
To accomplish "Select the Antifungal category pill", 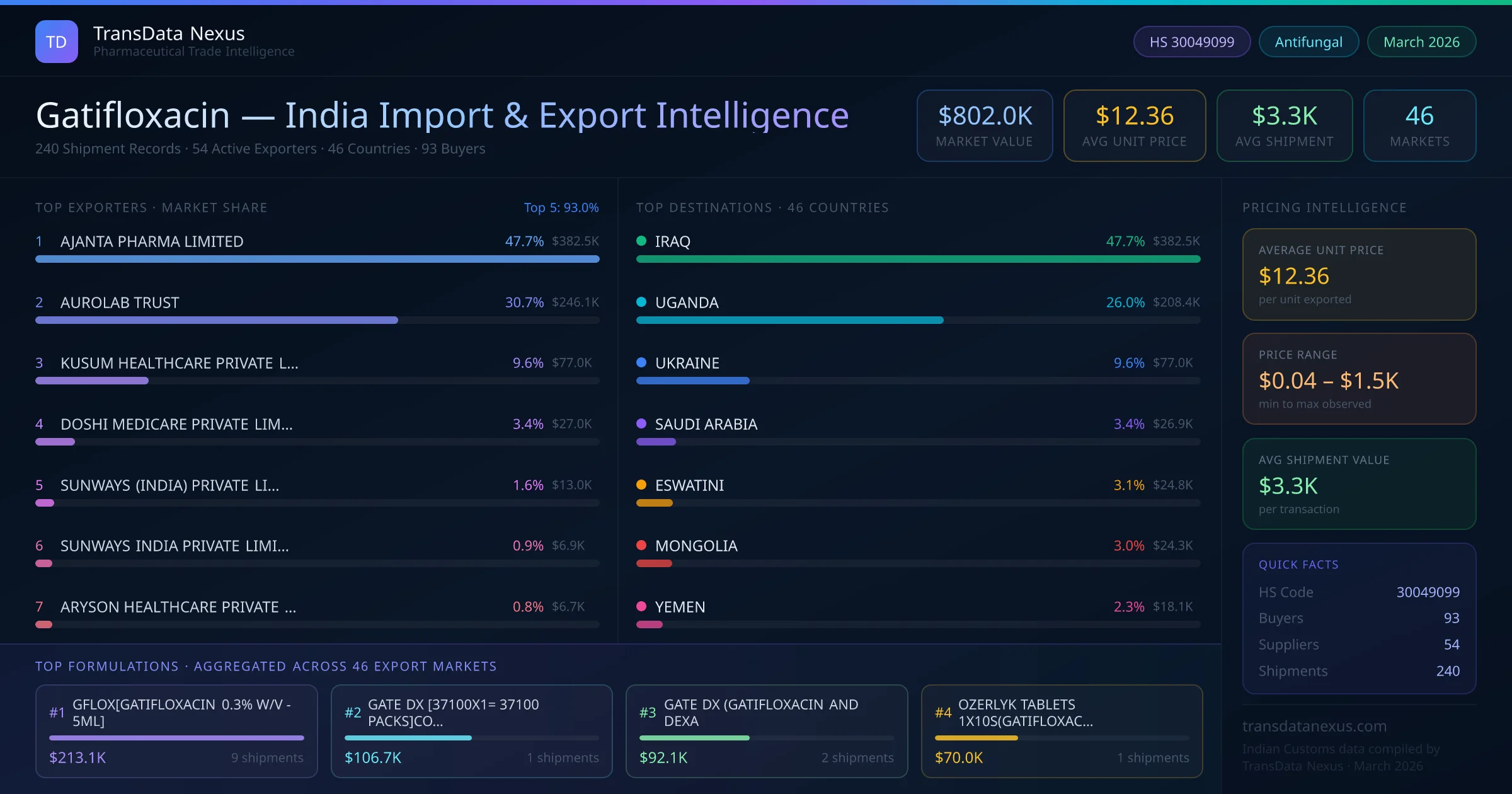I will click(1308, 42).
